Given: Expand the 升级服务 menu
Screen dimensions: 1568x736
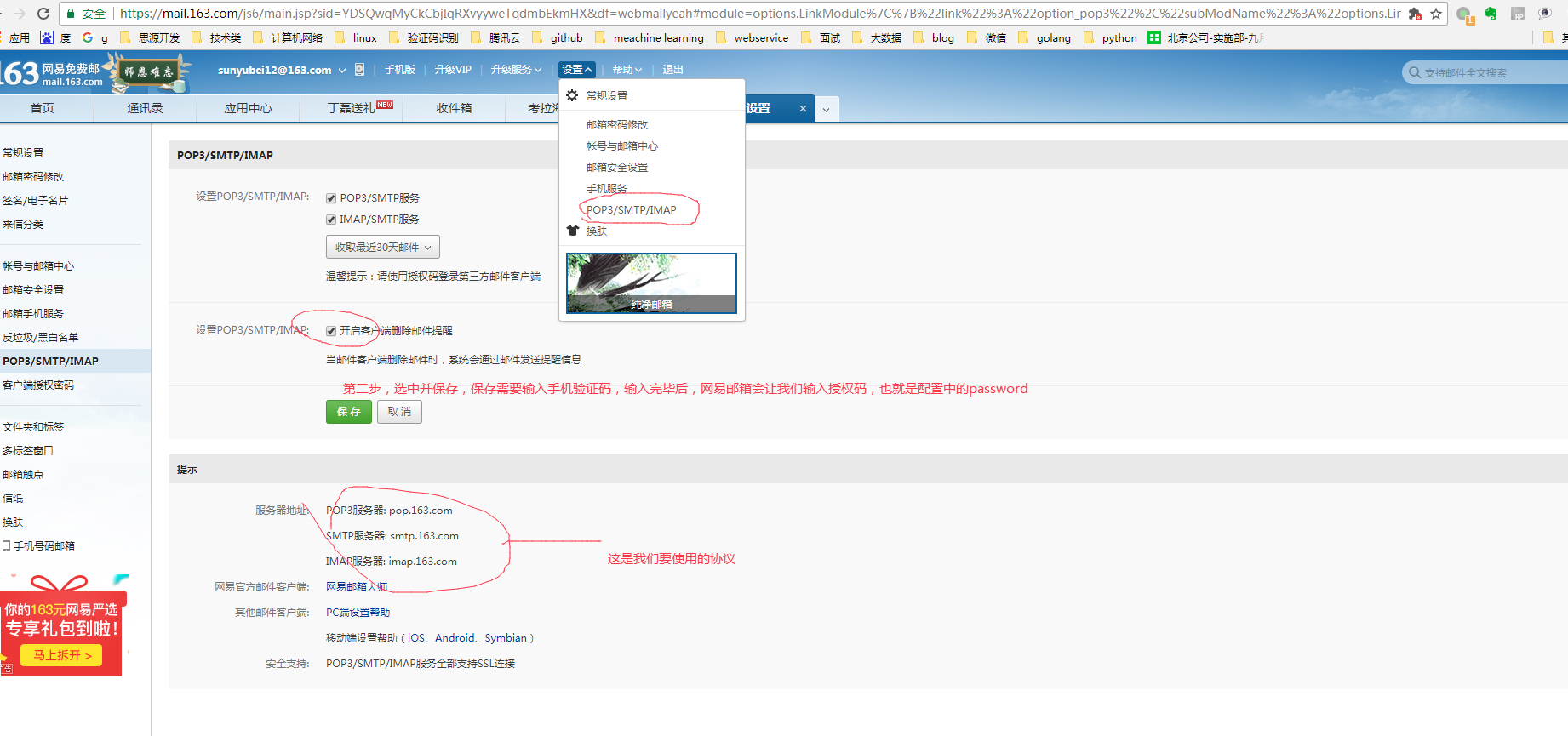Looking at the screenshot, I should pos(516,70).
